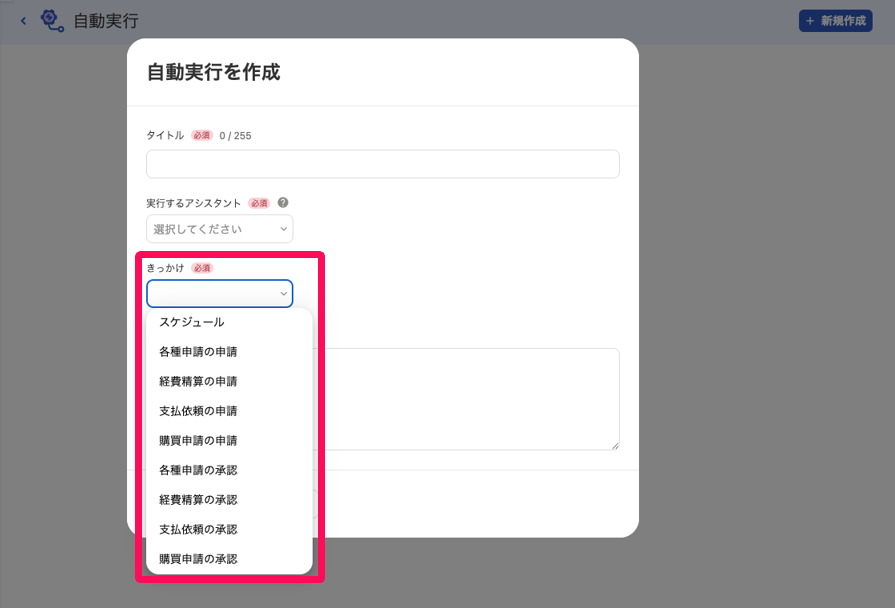Click the 自動実行を作成 dialog heading
Viewport: 895px width, 608px height.
pos(213,73)
